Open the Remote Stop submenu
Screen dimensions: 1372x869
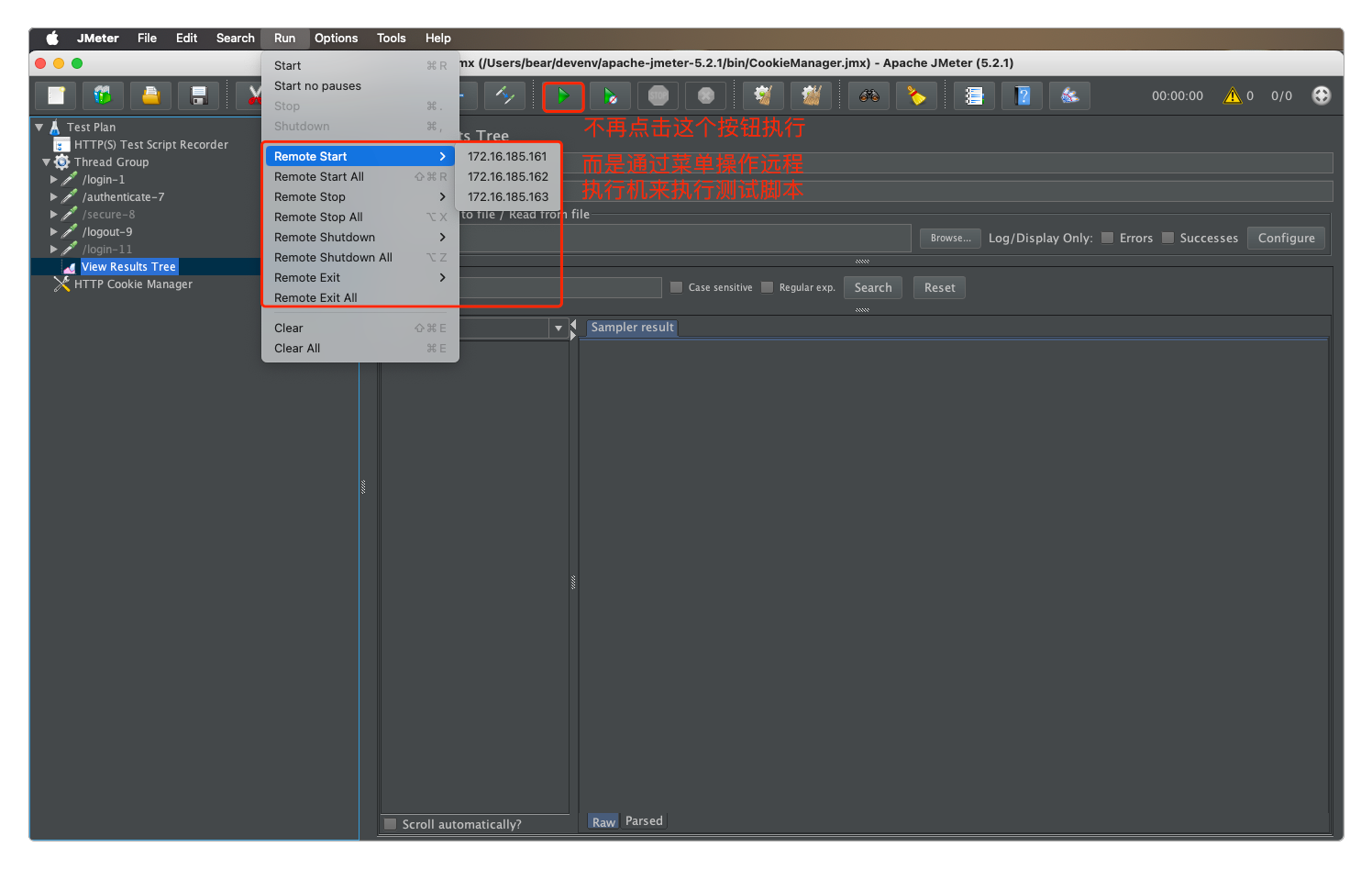tap(360, 197)
